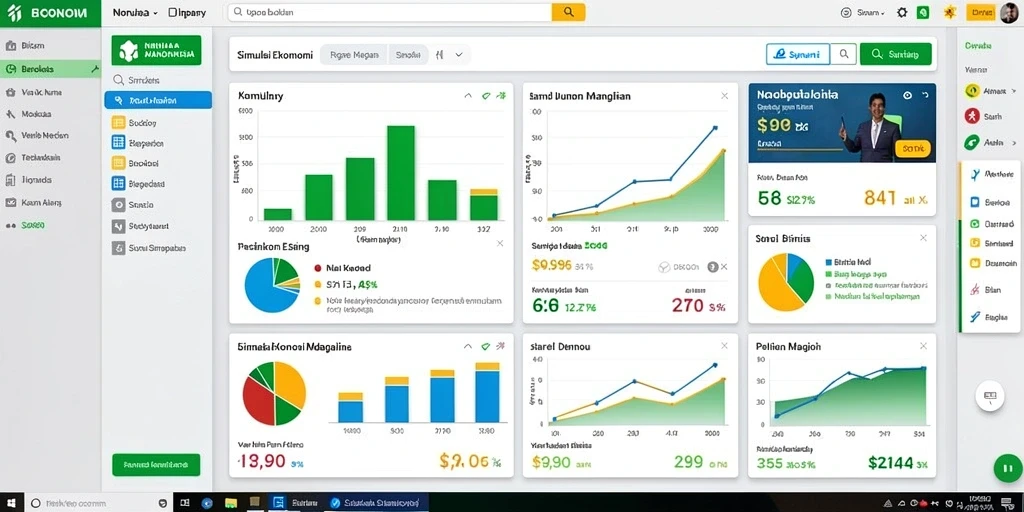Collapse the Komulnry card with its chevron

coord(468,96)
